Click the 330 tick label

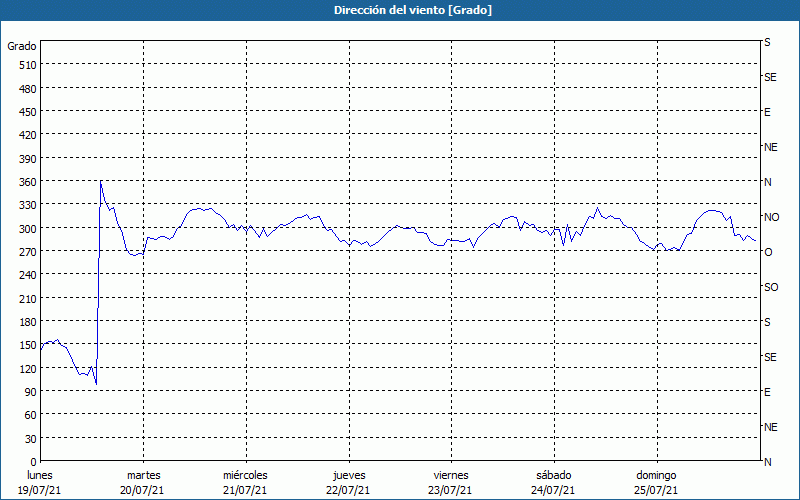coord(28,205)
